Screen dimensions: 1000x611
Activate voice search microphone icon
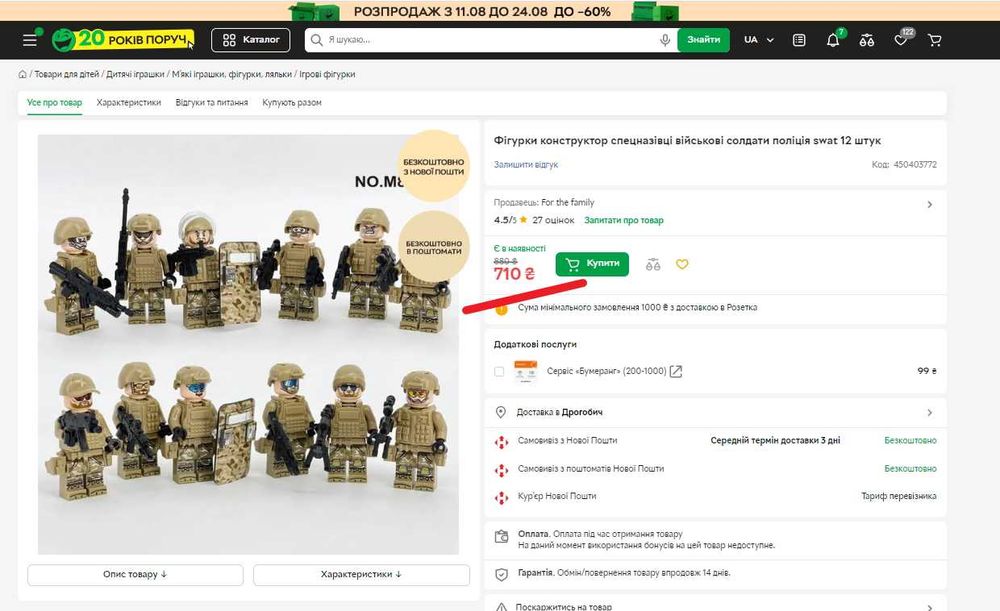tap(665, 40)
